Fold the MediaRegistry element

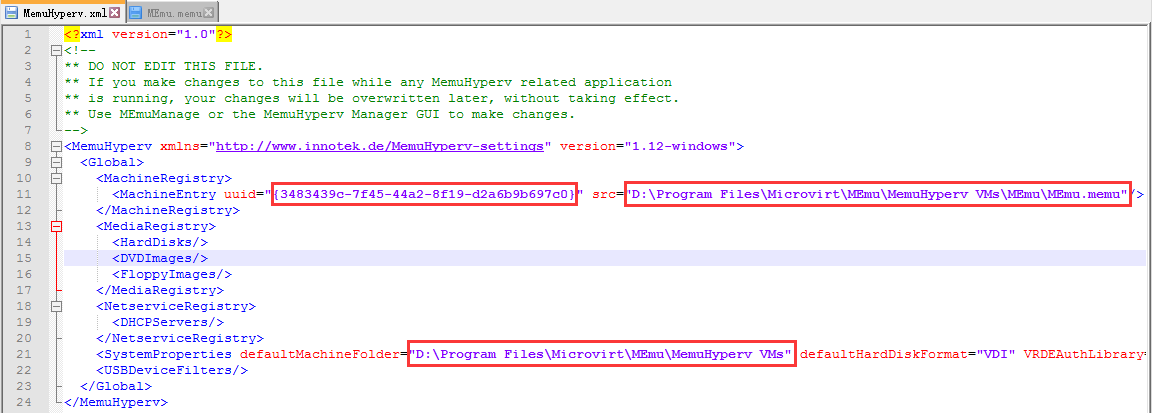[56, 226]
